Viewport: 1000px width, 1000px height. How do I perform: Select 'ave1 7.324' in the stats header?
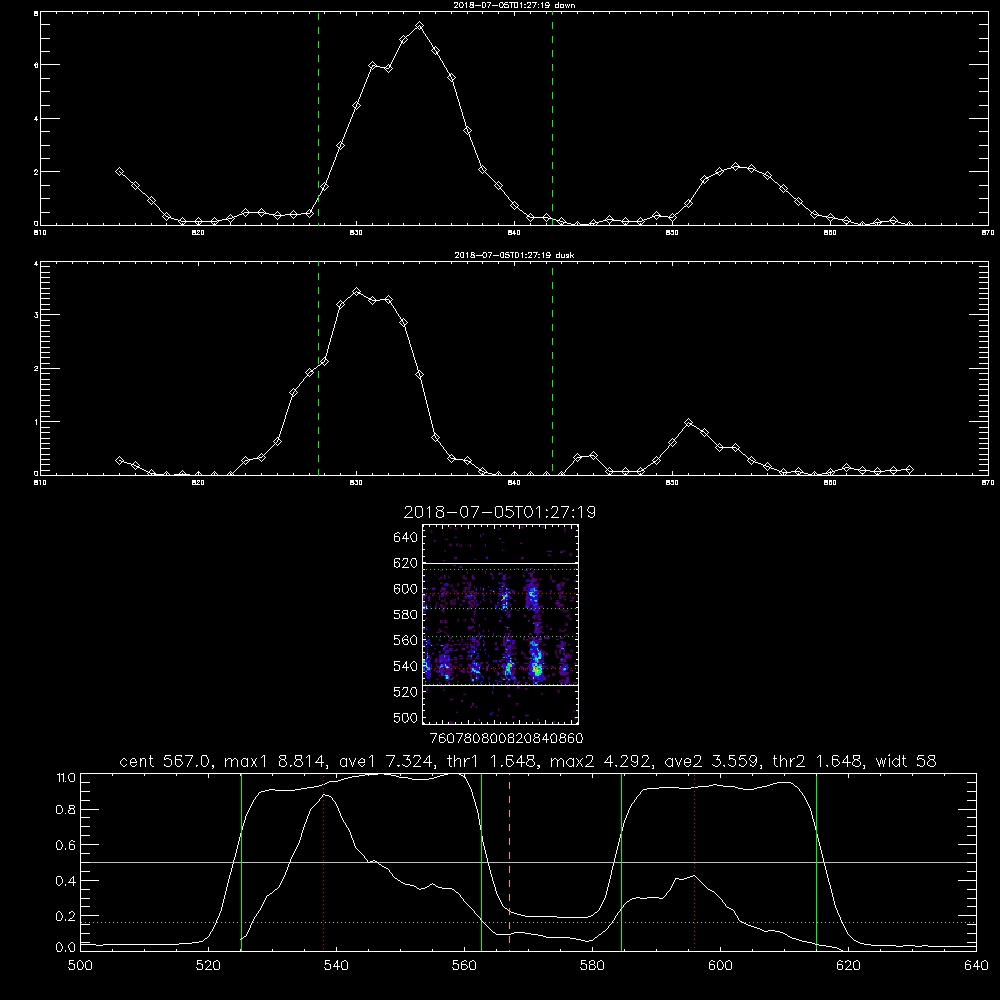[x=386, y=761]
